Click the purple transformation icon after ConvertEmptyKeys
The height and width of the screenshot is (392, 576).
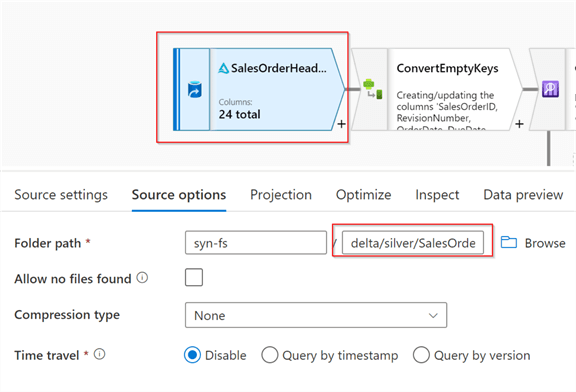[550, 89]
